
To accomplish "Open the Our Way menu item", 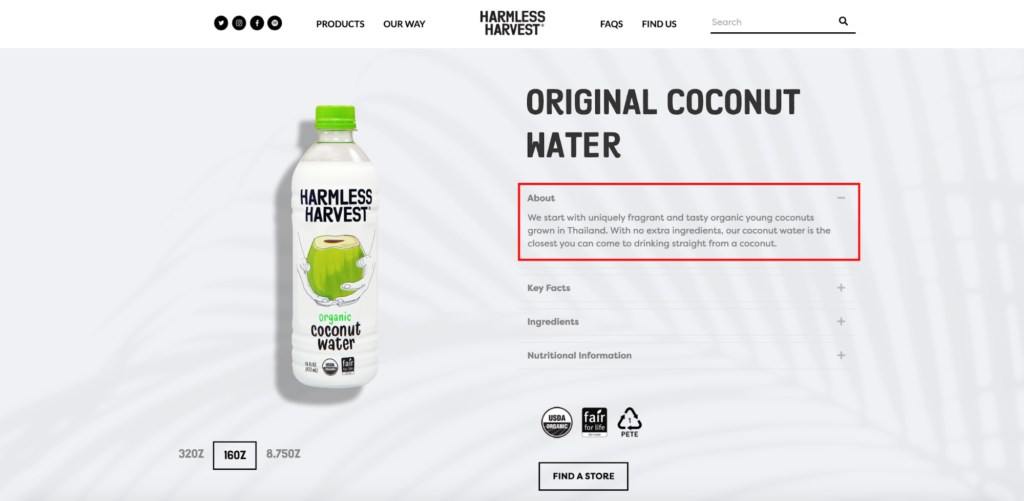I will coord(404,24).
